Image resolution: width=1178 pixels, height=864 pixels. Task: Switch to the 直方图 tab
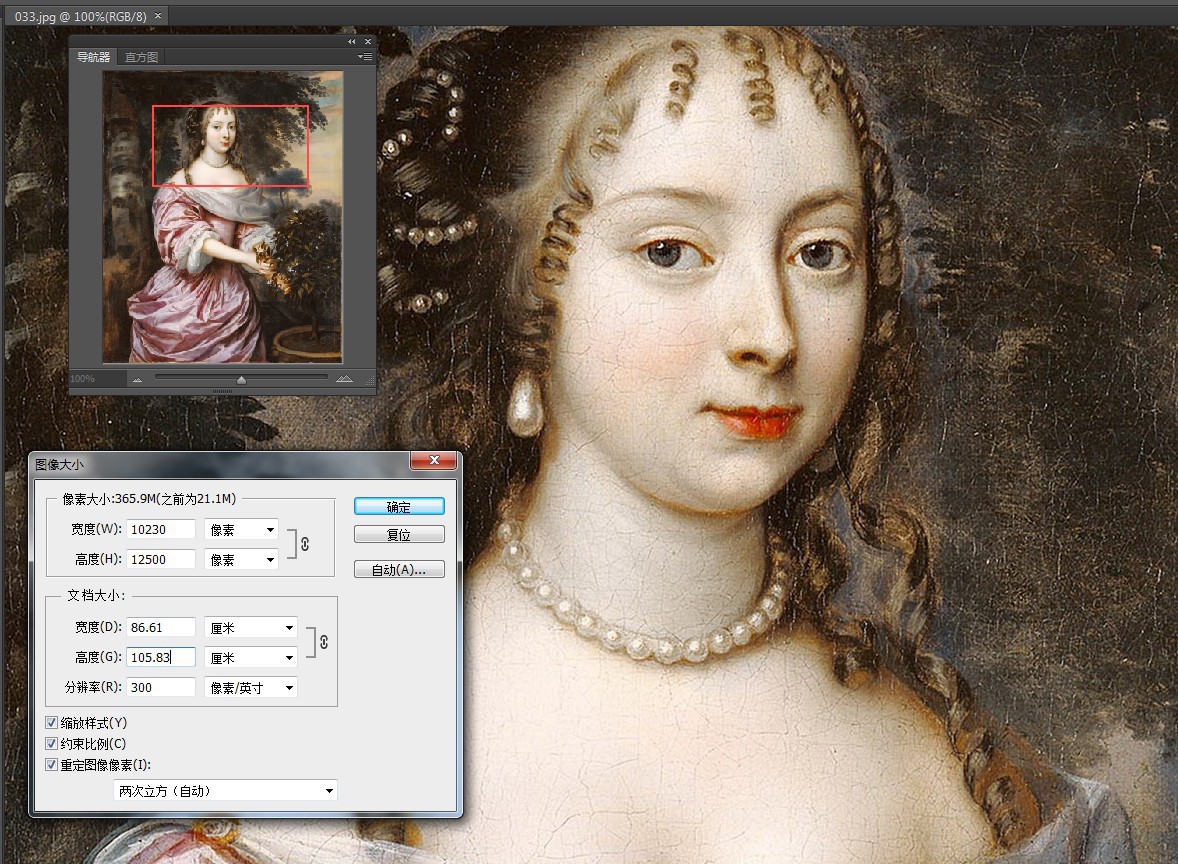click(x=141, y=57)
